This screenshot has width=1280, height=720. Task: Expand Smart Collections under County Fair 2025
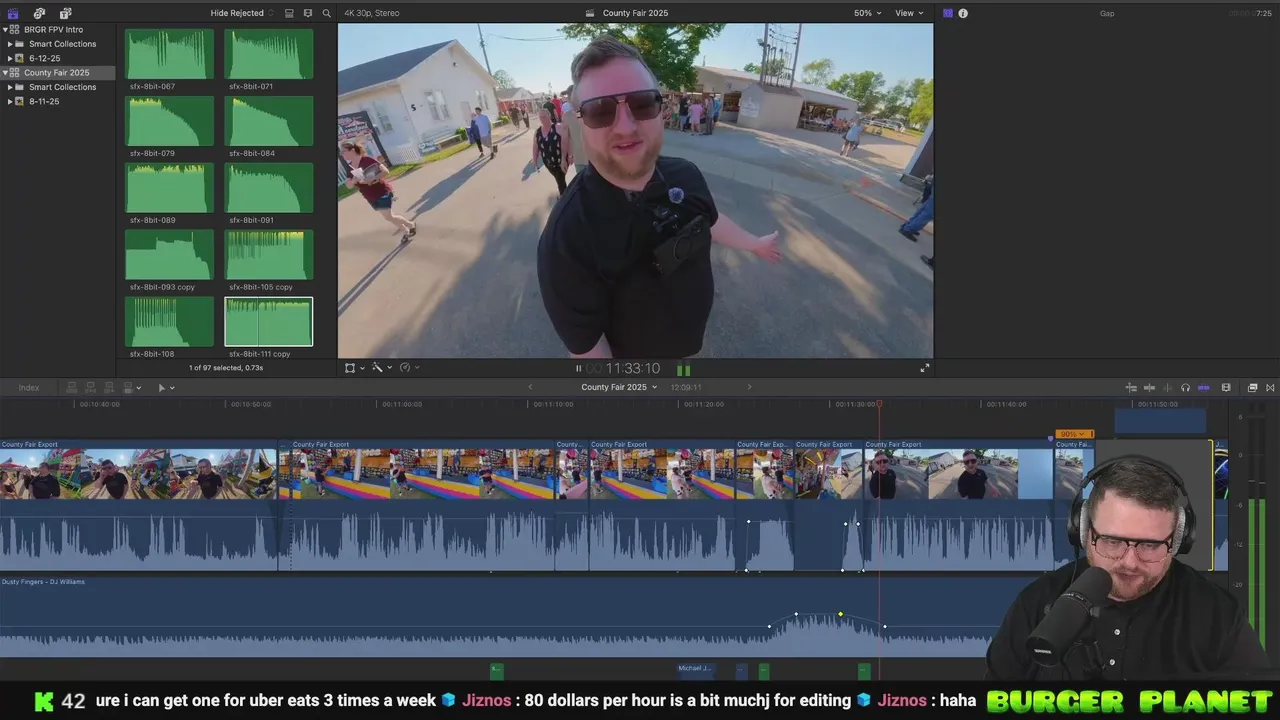tap(10, 87)
